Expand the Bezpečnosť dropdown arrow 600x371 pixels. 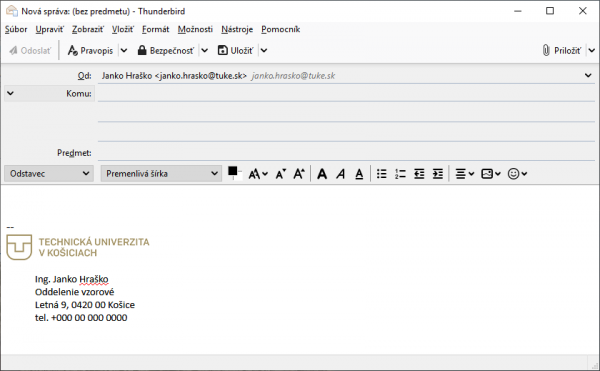click(205, 50)
